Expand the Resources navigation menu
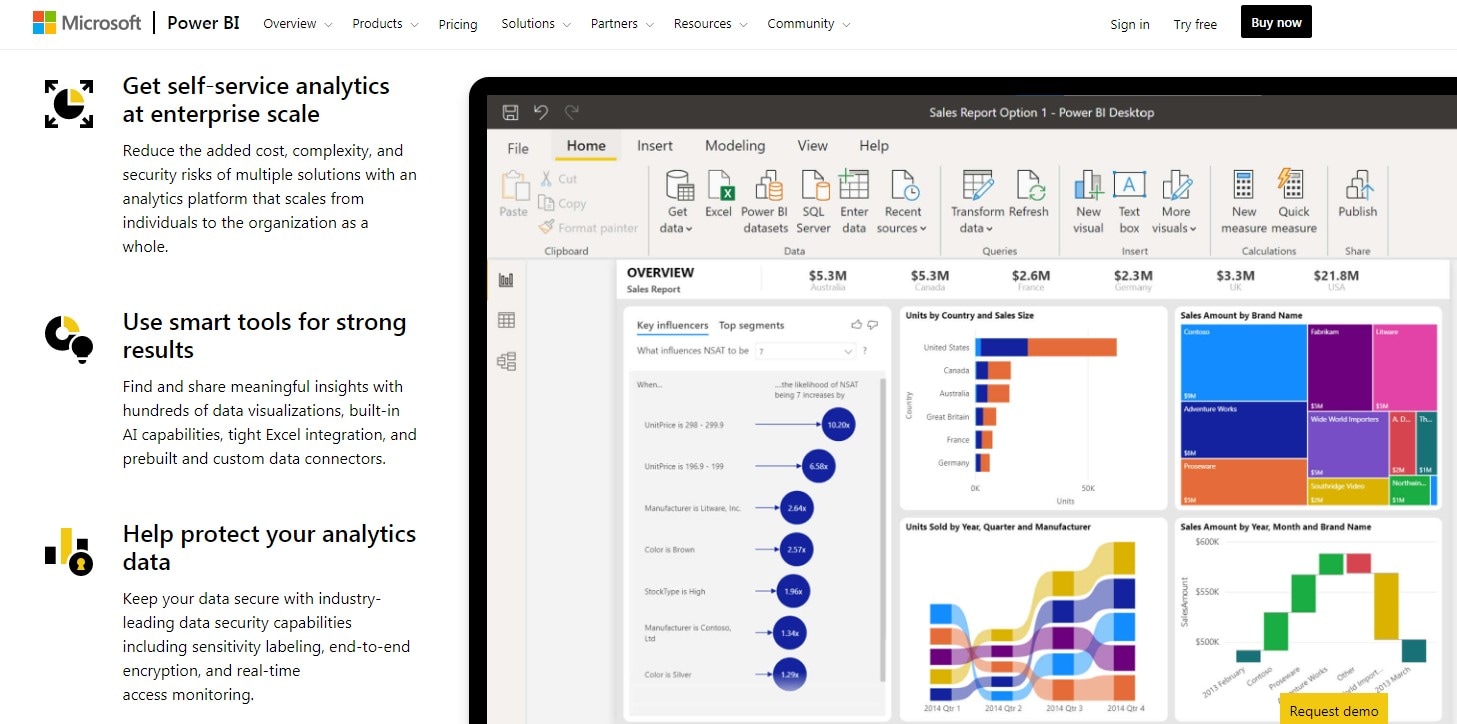 point(711,24)
